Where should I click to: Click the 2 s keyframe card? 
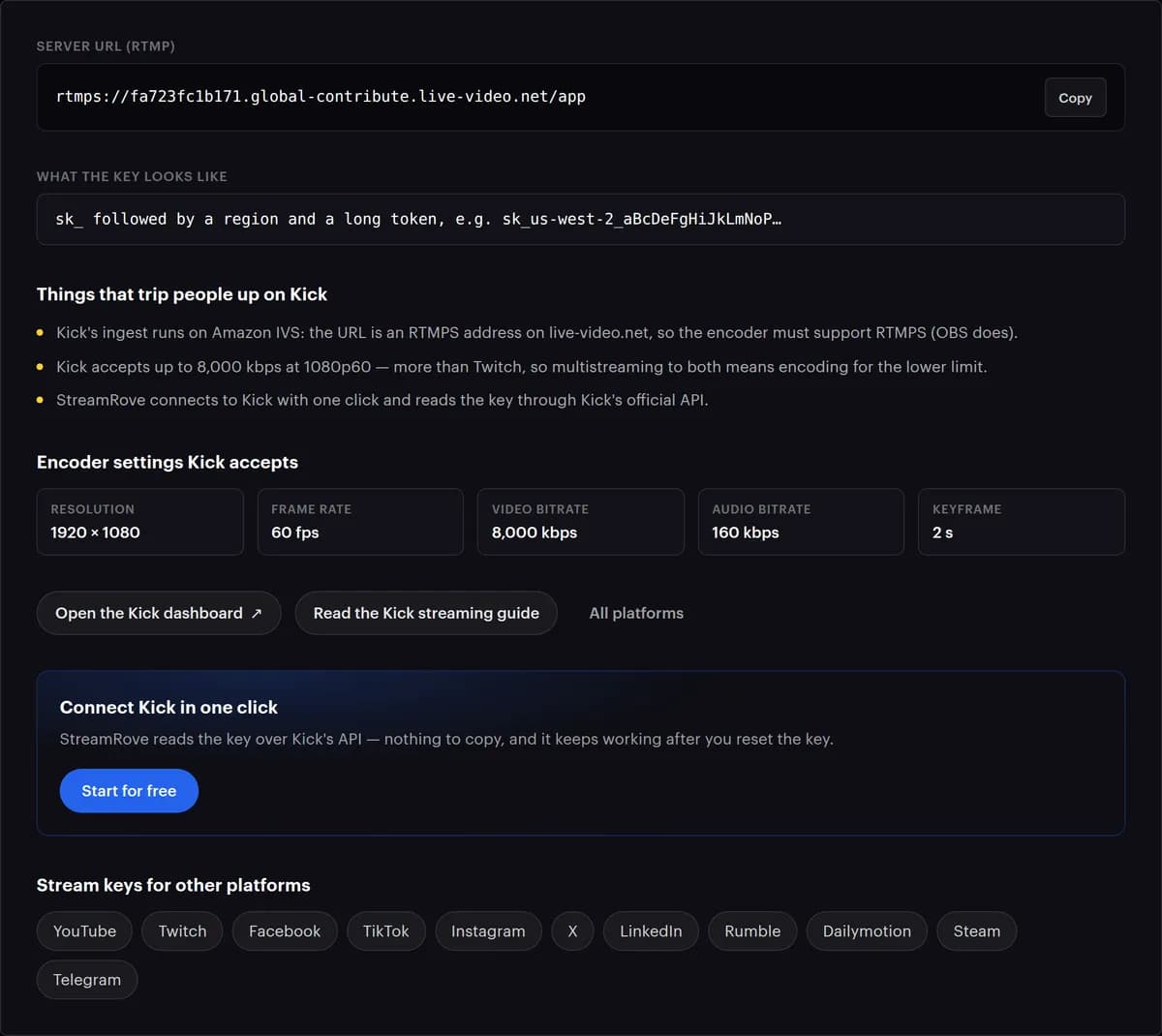coord(1022,522)
